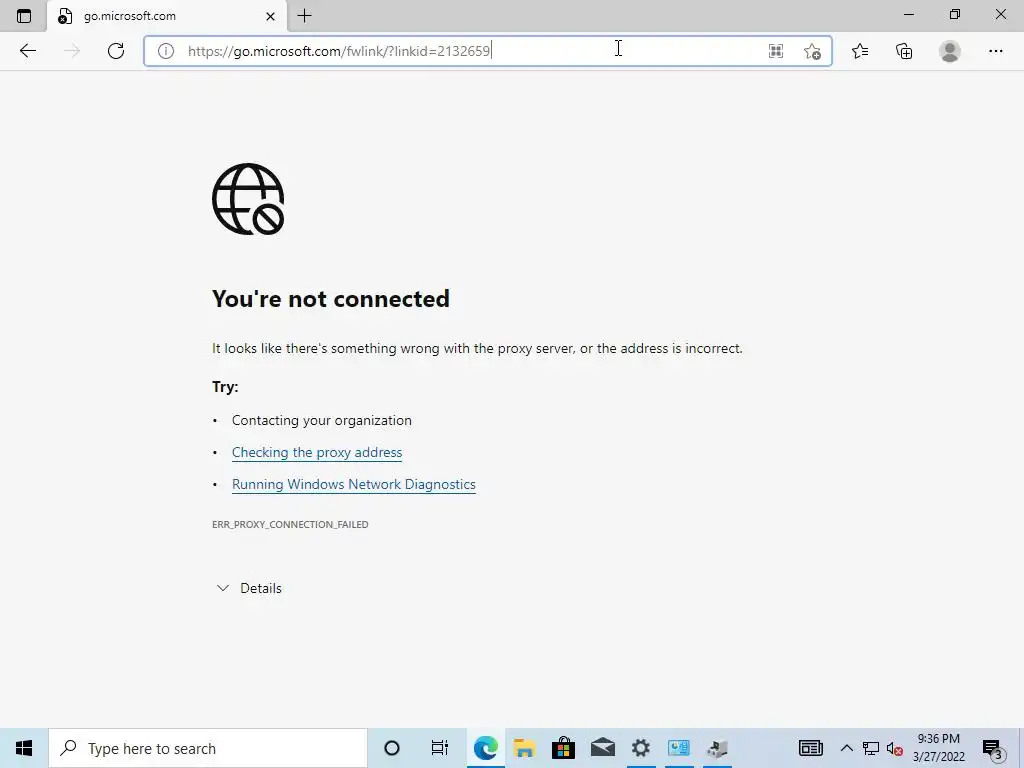Image resolution: width=1024 pixels, height=768 pixels.
Task: Click the You're not connected heading
Action: [330, 298]
